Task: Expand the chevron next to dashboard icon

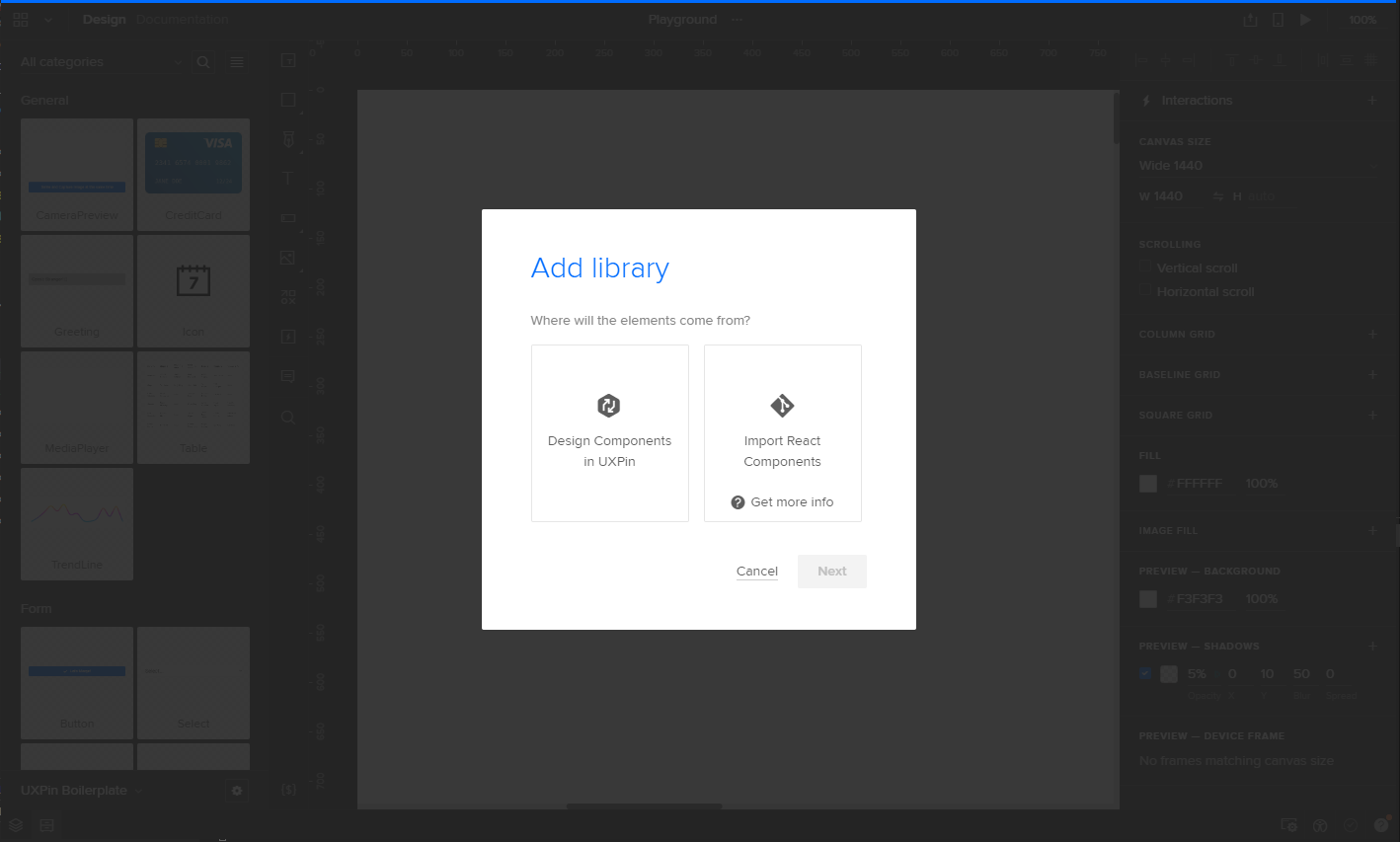Action: click(x=48, y=20)
